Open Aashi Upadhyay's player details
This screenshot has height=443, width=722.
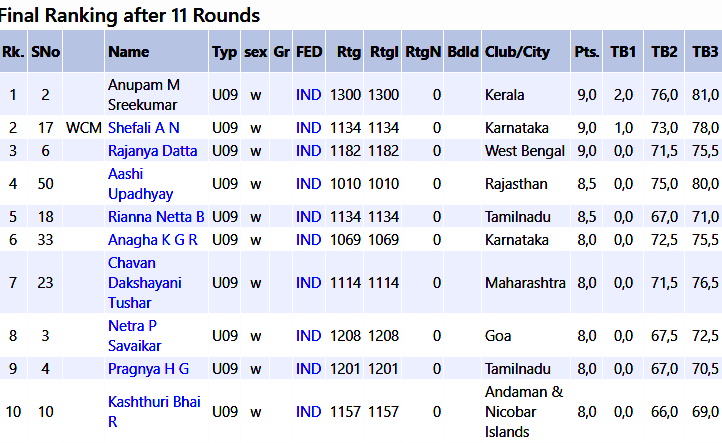pyautogui.click(x=140, y=184)
